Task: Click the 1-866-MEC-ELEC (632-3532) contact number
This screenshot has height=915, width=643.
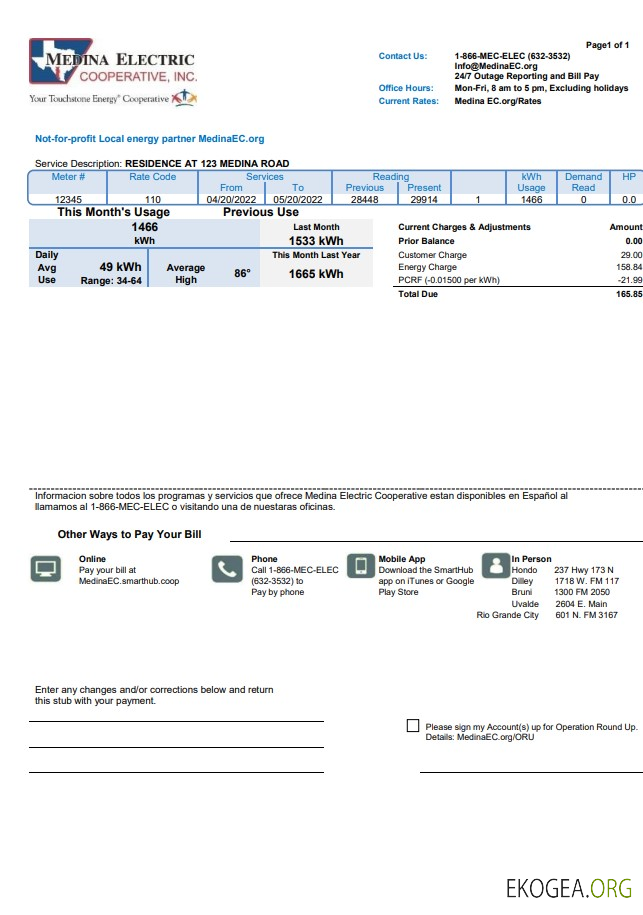Action: click(x=512, y=56)
